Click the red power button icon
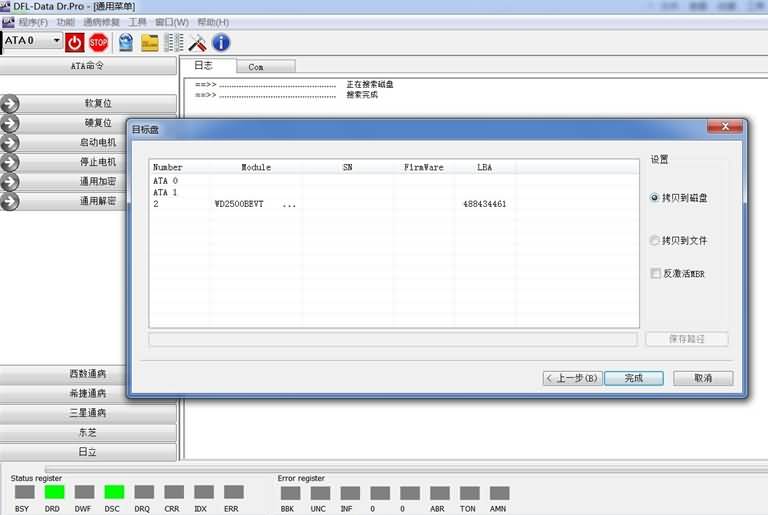The width and height of the screenshot is (768, 515). [75, 42]
